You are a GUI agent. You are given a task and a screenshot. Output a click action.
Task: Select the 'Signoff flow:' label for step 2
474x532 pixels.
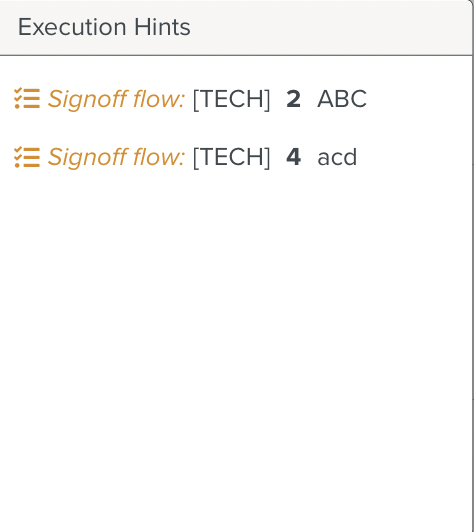pos(116,99)
